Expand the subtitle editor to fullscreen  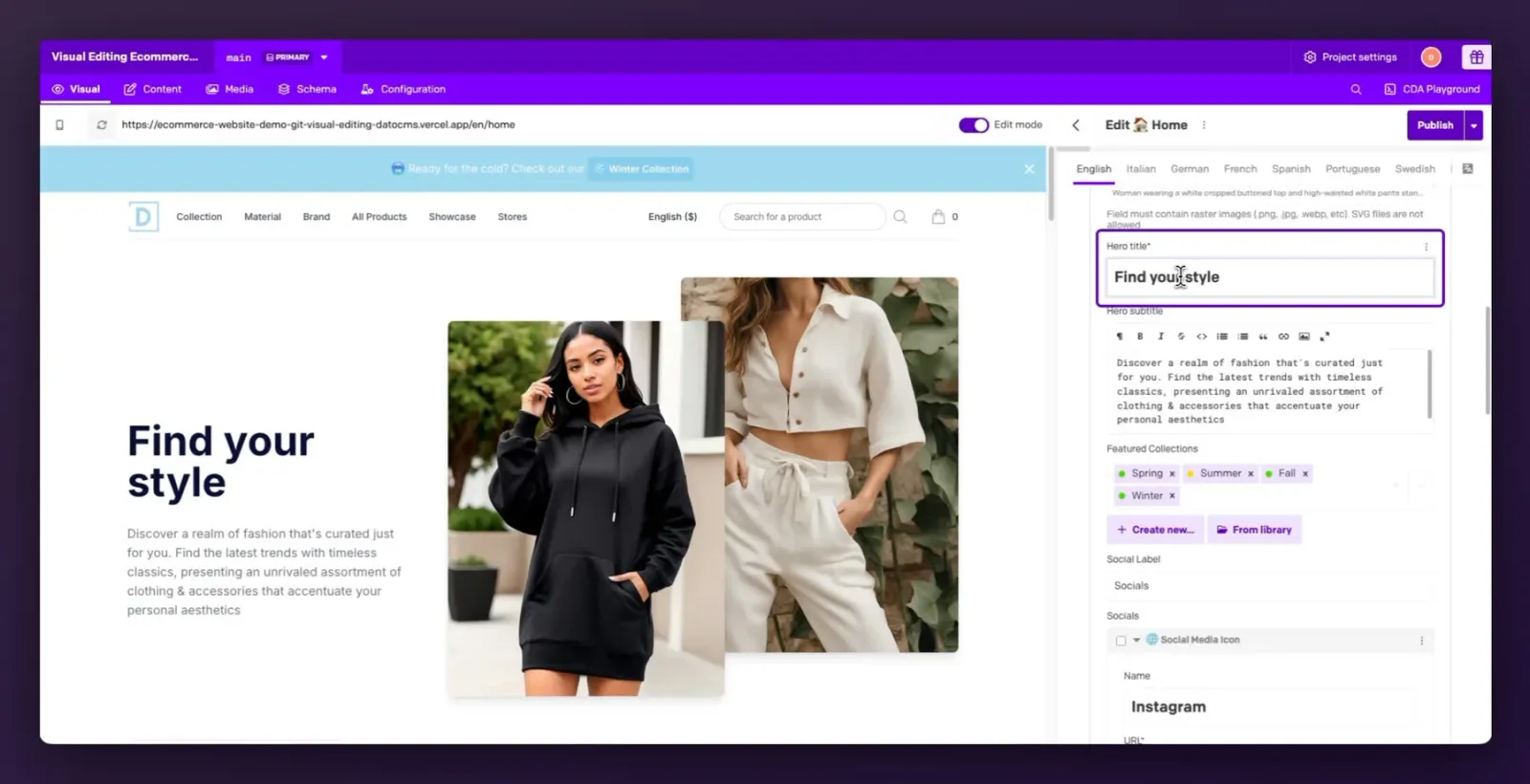coord(1324,337)
